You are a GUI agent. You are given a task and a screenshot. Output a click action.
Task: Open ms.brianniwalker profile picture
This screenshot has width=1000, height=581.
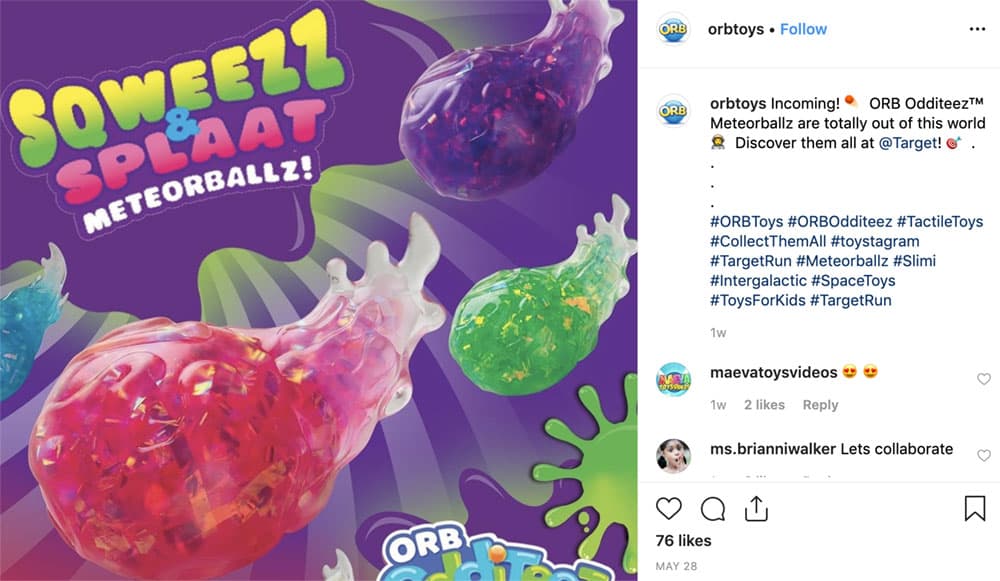(673, 456)
